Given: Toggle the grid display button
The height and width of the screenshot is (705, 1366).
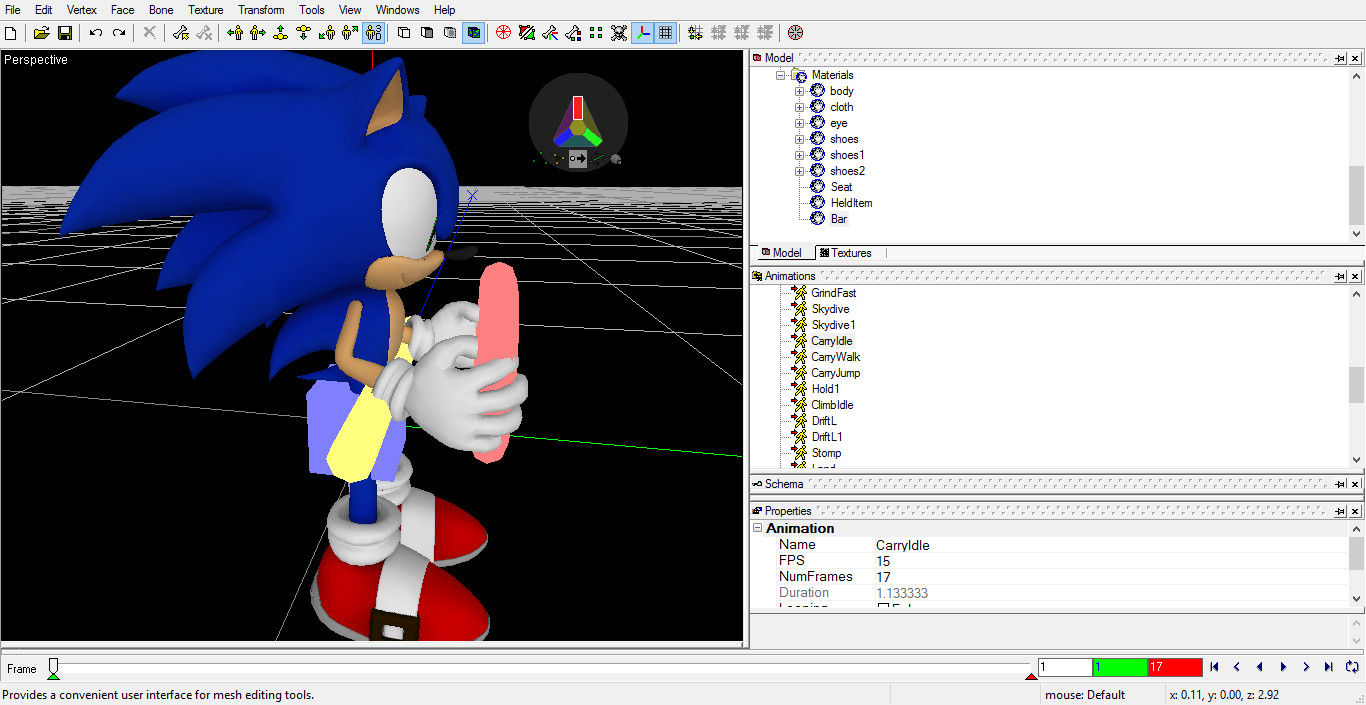Looking at the screenshot, I should [x=665, y=32].
